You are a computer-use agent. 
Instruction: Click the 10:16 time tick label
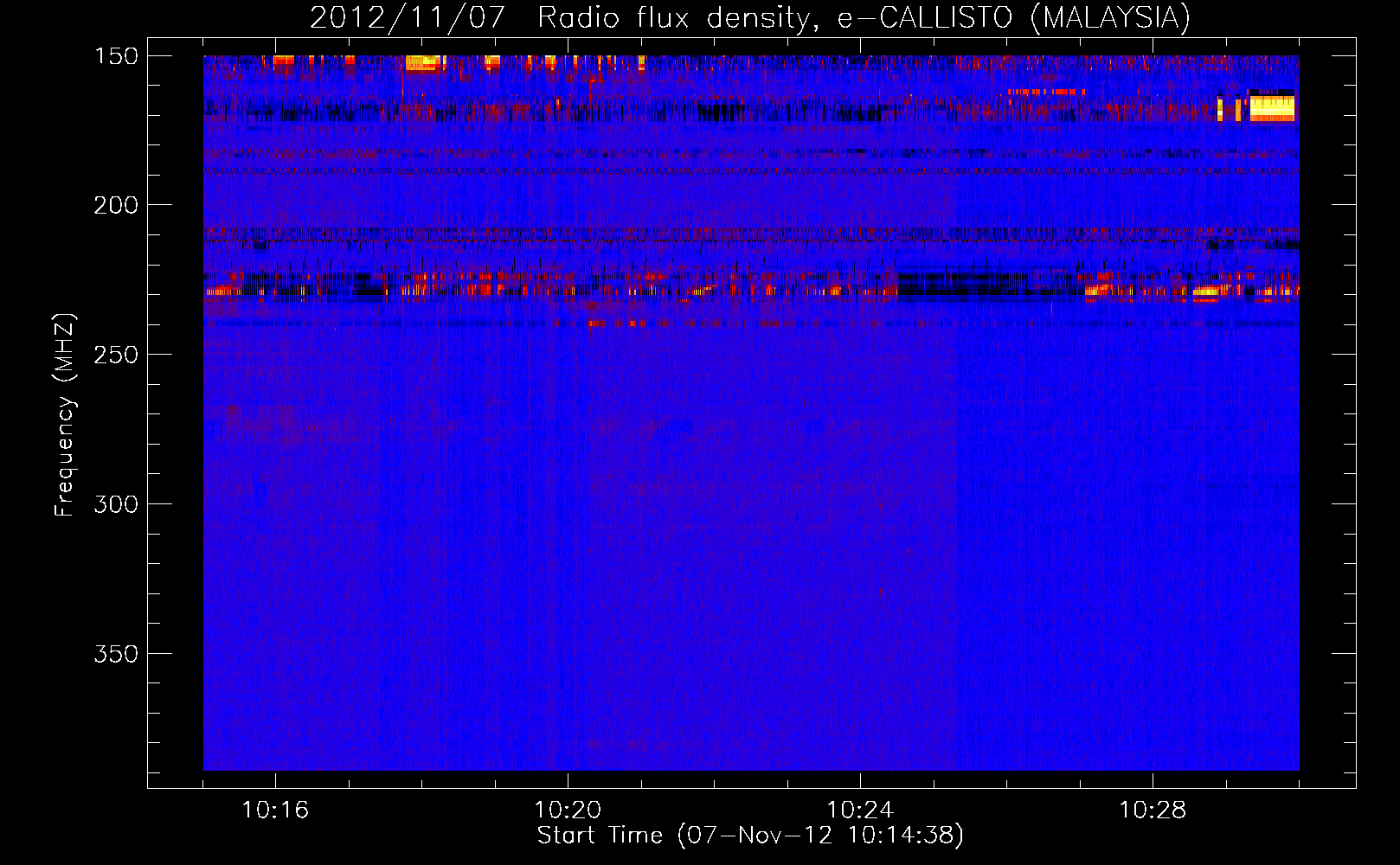pos(275,811)
